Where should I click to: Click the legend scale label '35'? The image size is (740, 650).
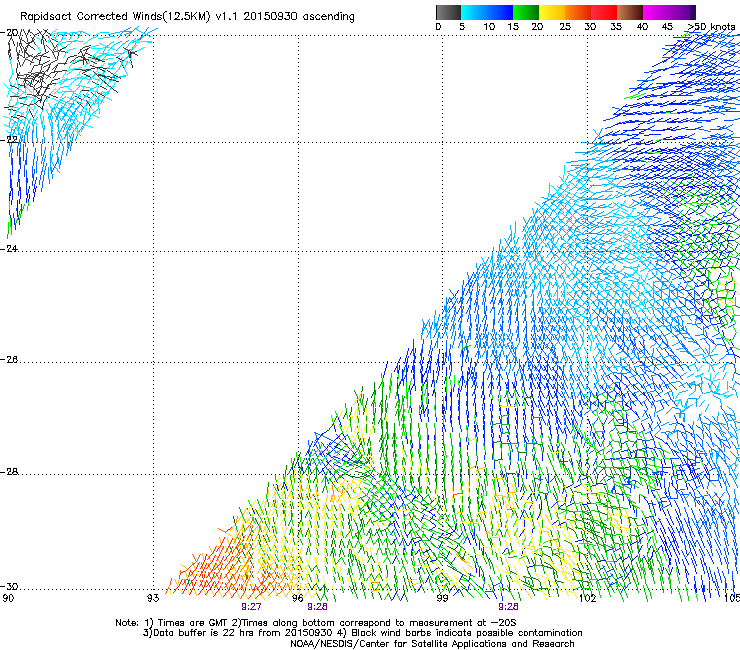coord(616,27)
